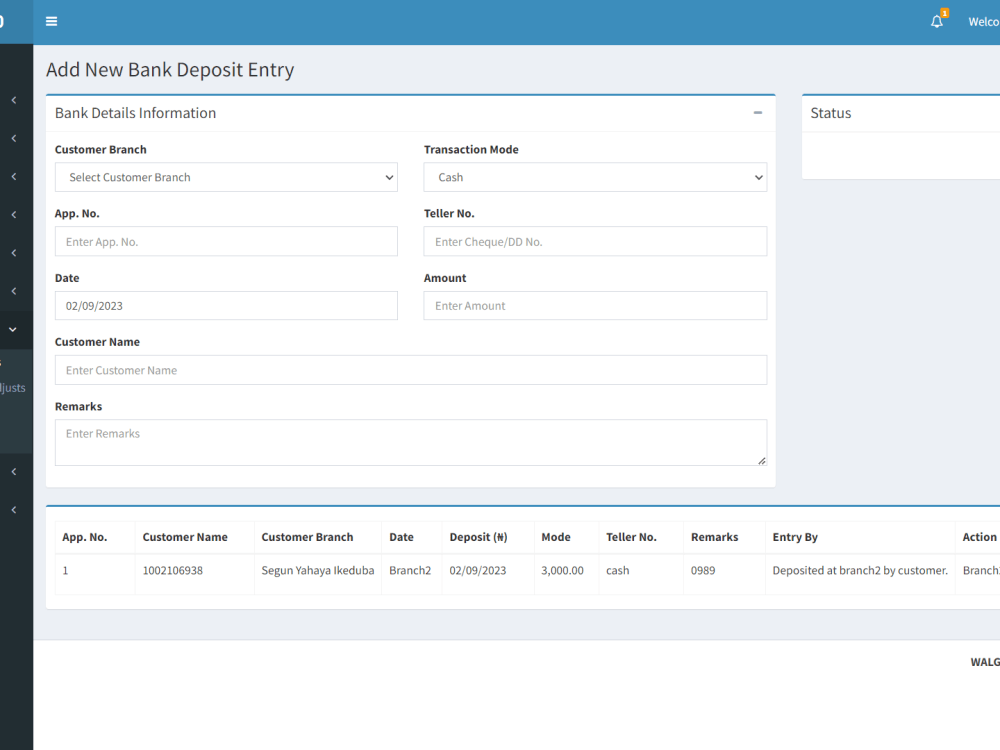Collapse the Bank Details Information panel
The width and height of the screenshot is (1000, 750).
(x=758, y=113)
